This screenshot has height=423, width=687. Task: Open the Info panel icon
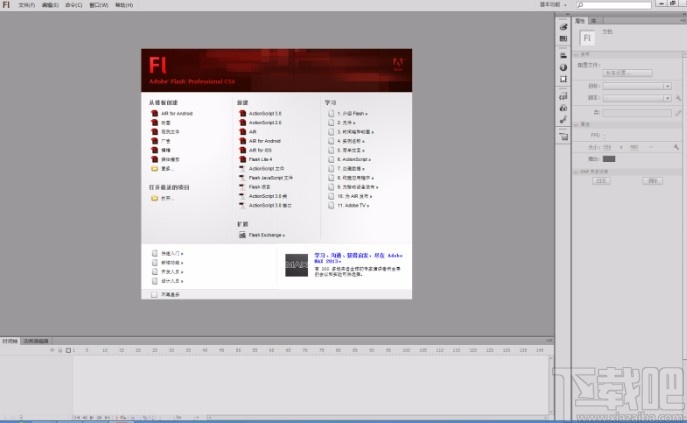tap(563, 68)
